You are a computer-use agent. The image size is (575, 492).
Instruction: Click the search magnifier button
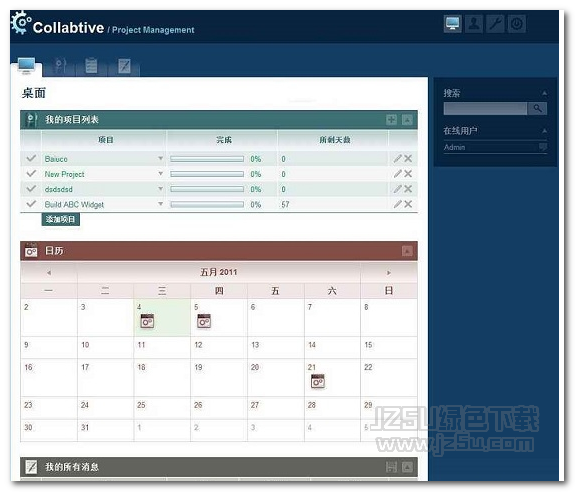pos(537,109)
